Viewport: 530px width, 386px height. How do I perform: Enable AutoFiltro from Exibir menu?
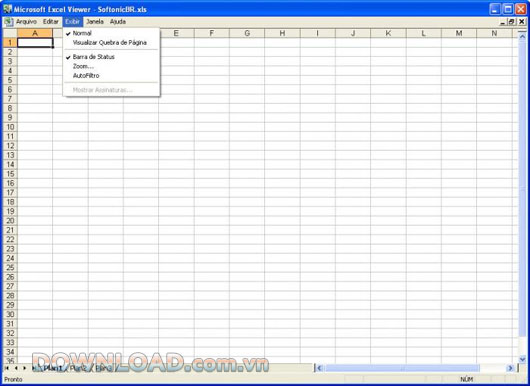pyautogui.click(x=112, y=76)
